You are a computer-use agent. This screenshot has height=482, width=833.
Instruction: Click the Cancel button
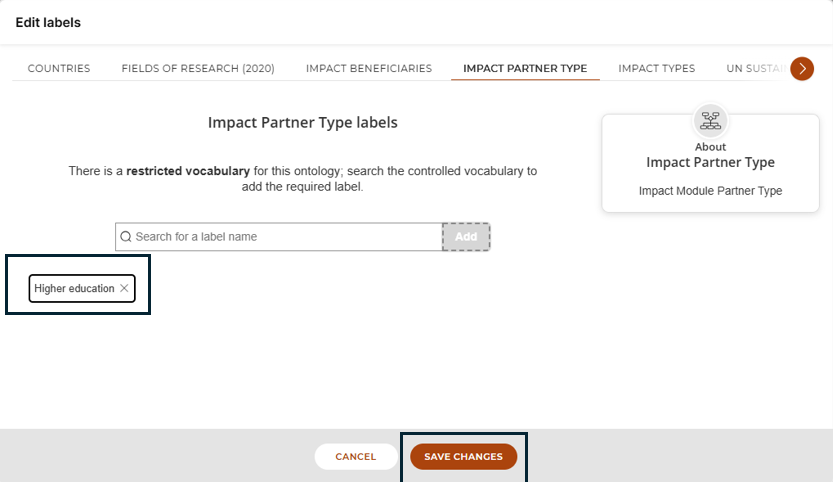pos(355,456)
